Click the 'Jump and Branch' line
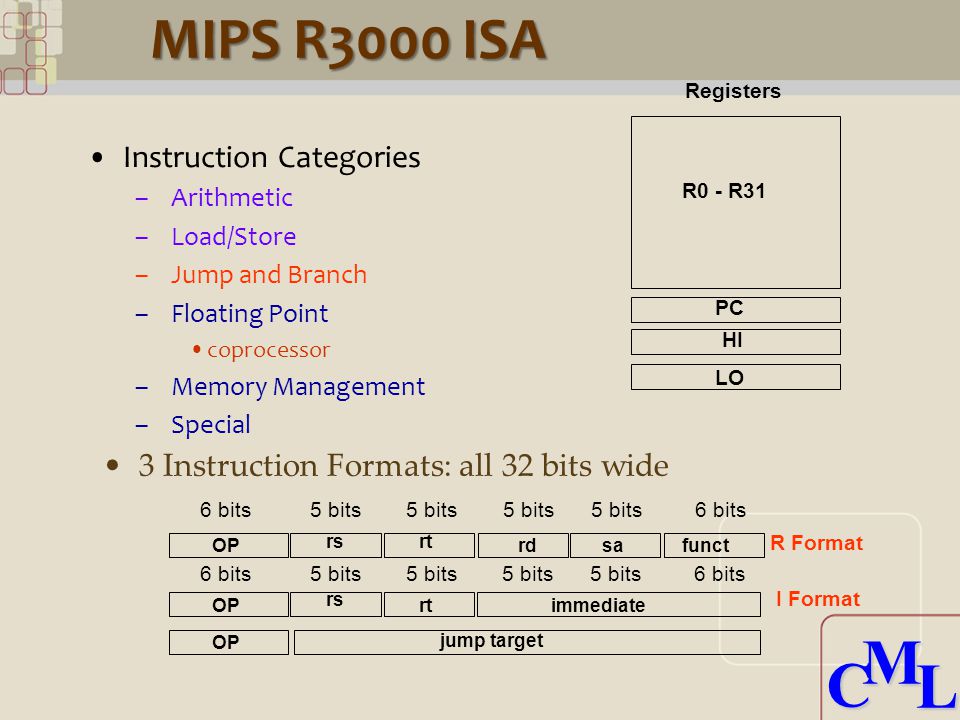 pyautogui.click(x=269, y=275)
